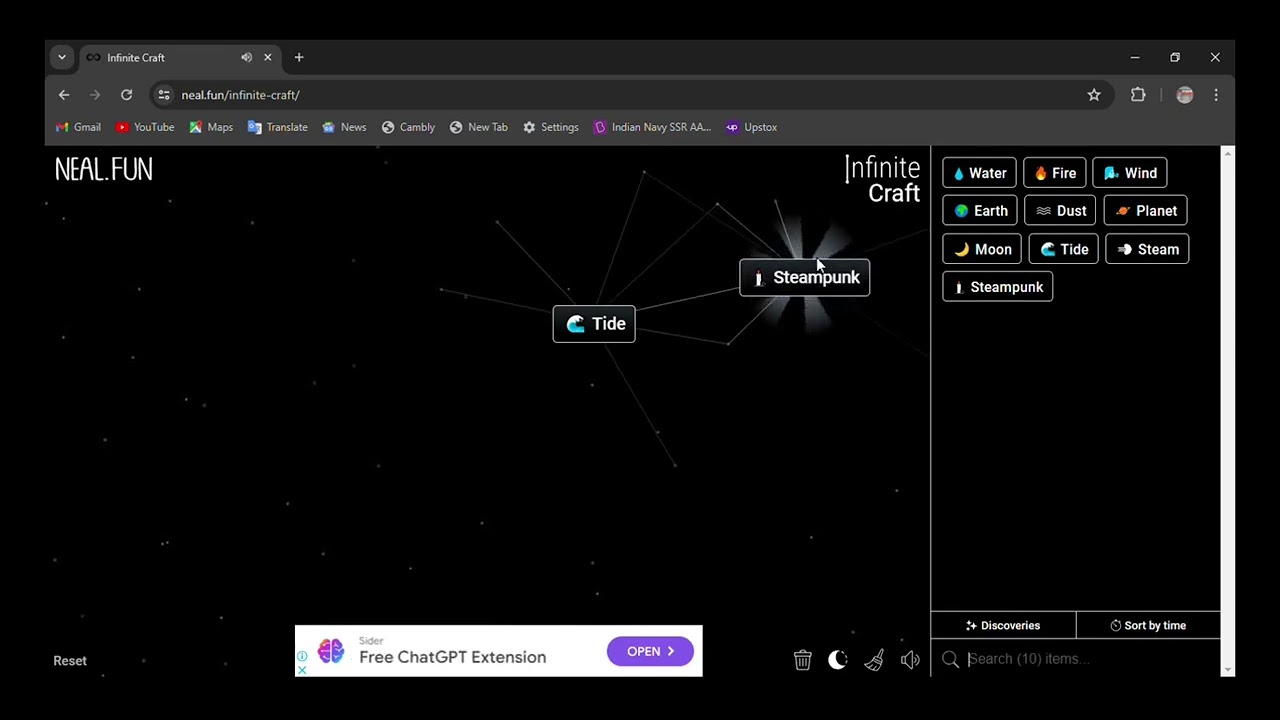Click the Steampunk tile on the canvas
This screenshot has width=1280, height=720.
(x=805, y=278)
